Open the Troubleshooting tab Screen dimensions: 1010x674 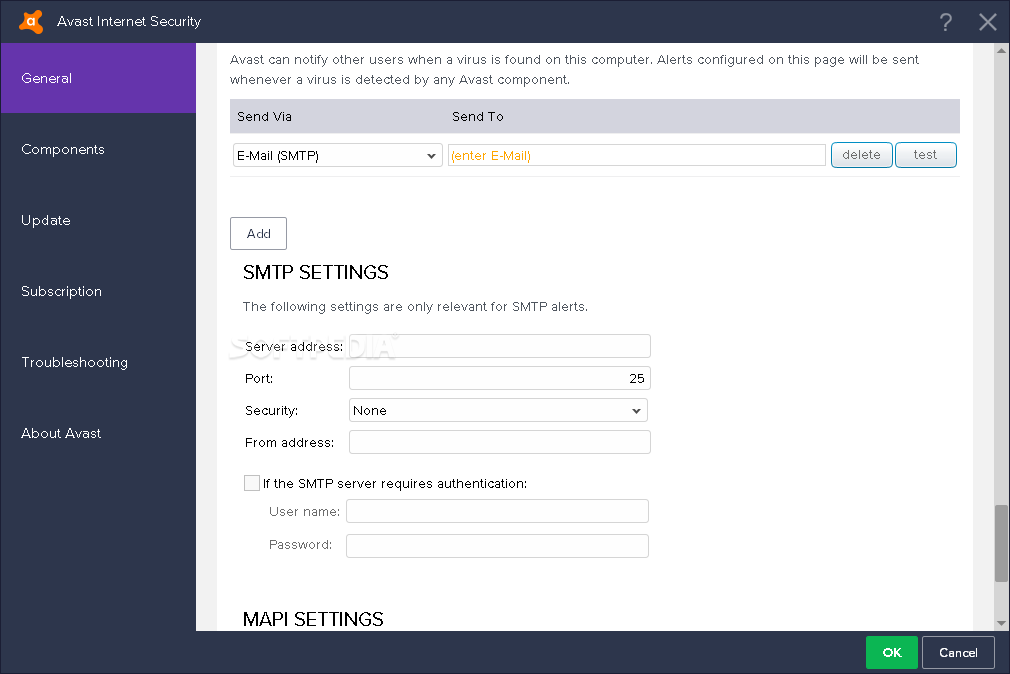pyautogui.click(x=99, y=361)
